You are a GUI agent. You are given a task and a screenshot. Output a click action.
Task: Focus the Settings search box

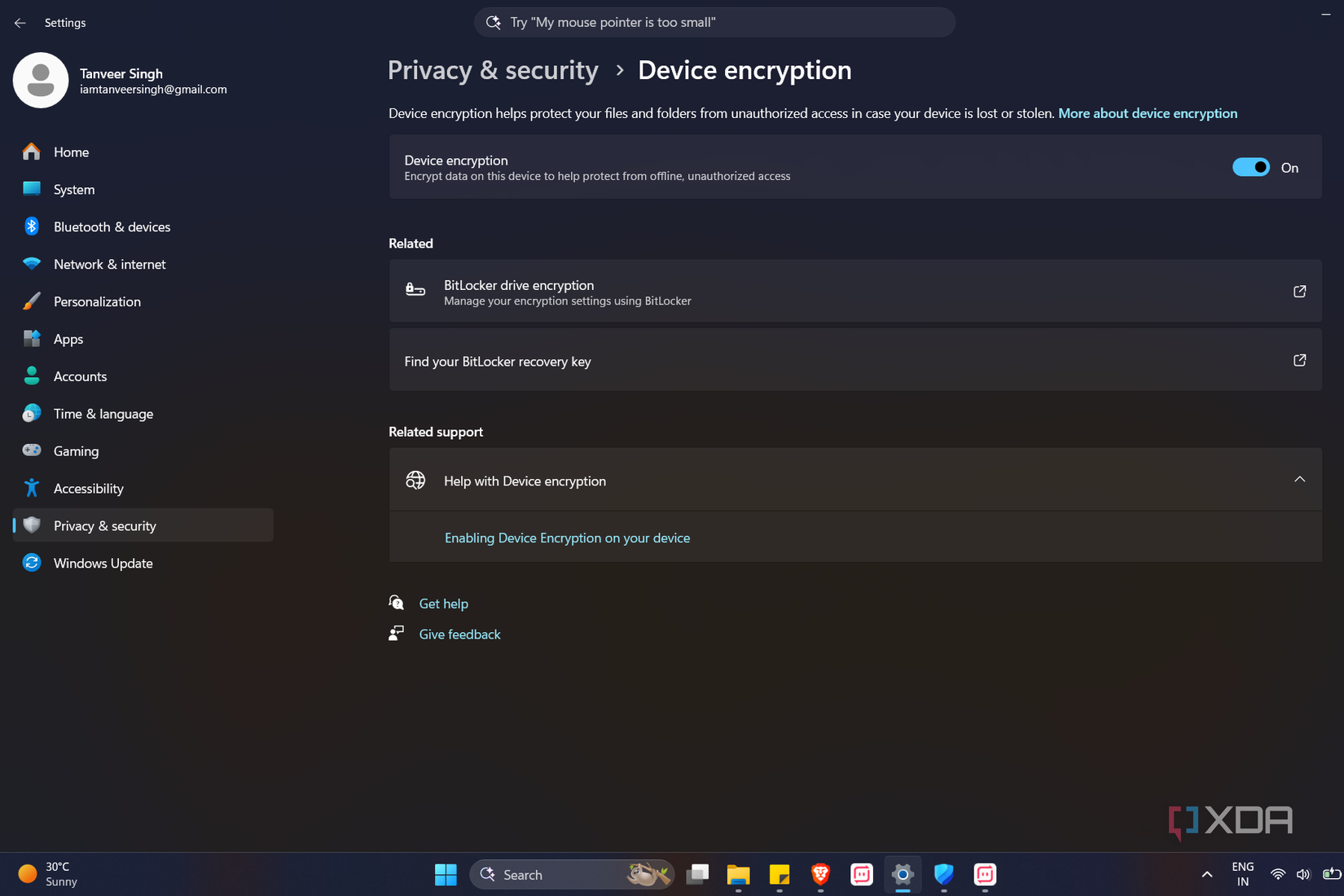pyautogui.click(x=714, y=23)
